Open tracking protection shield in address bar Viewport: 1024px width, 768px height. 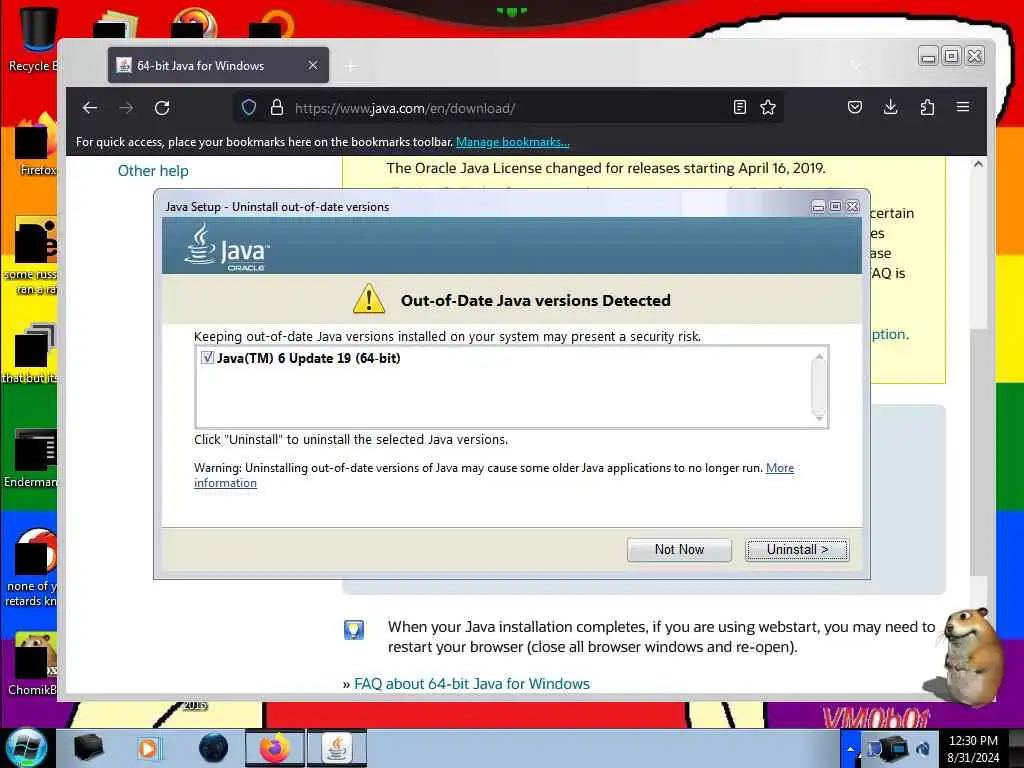tap(249, 108)
